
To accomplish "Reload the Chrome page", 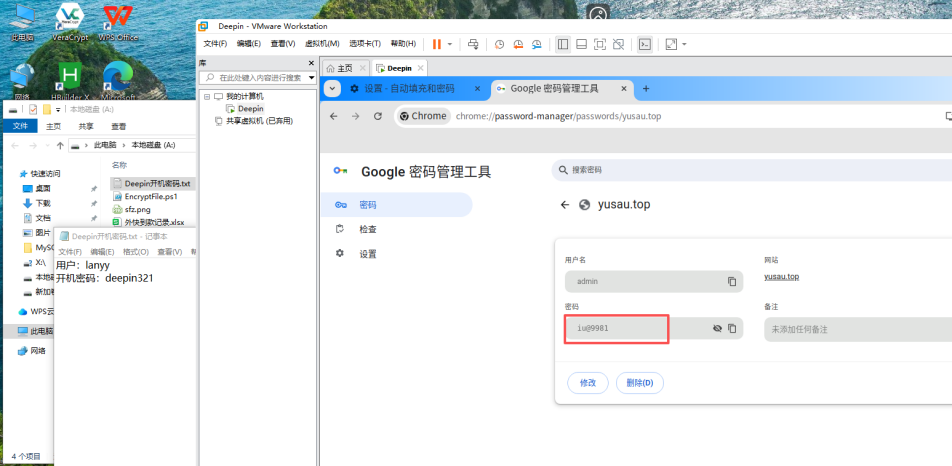I will click(x=378, y=116).
